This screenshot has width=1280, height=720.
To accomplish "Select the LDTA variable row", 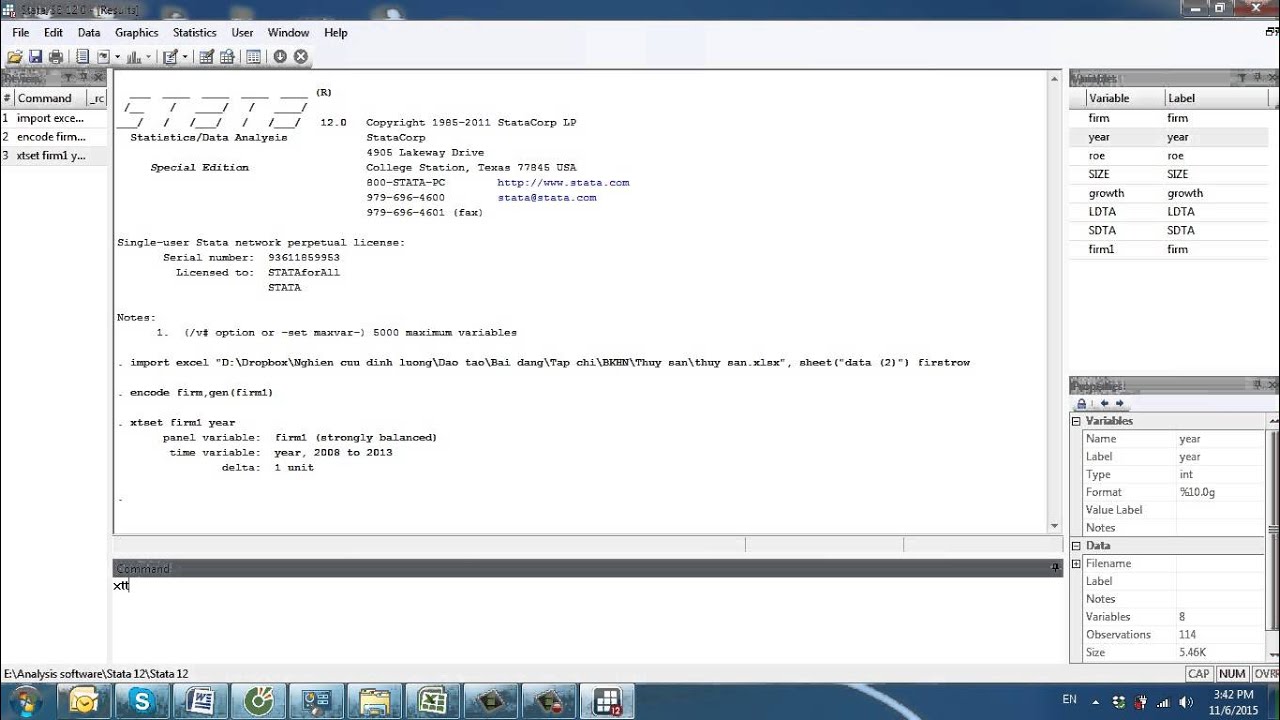I will (x=1169, y=212).
